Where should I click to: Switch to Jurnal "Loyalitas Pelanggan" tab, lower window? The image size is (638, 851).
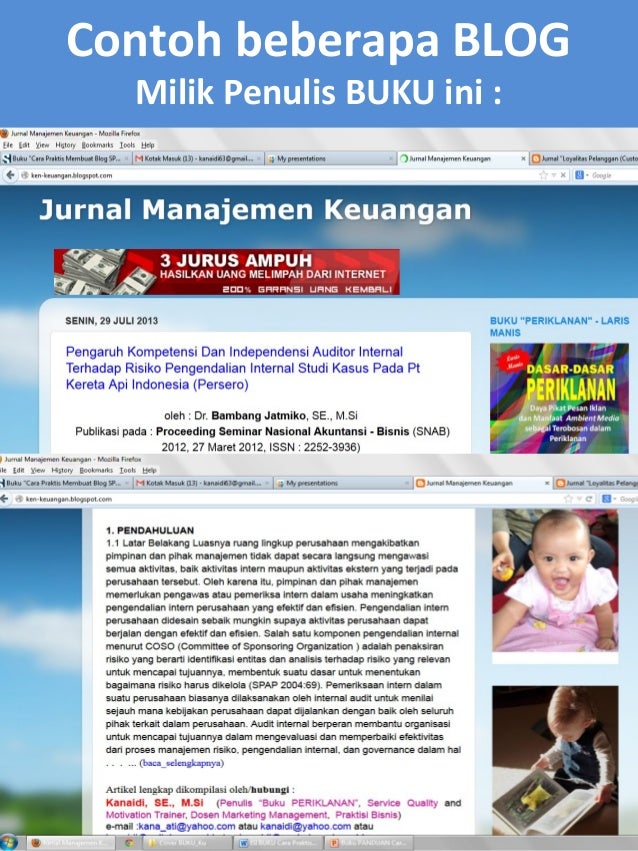coord(596,483)
